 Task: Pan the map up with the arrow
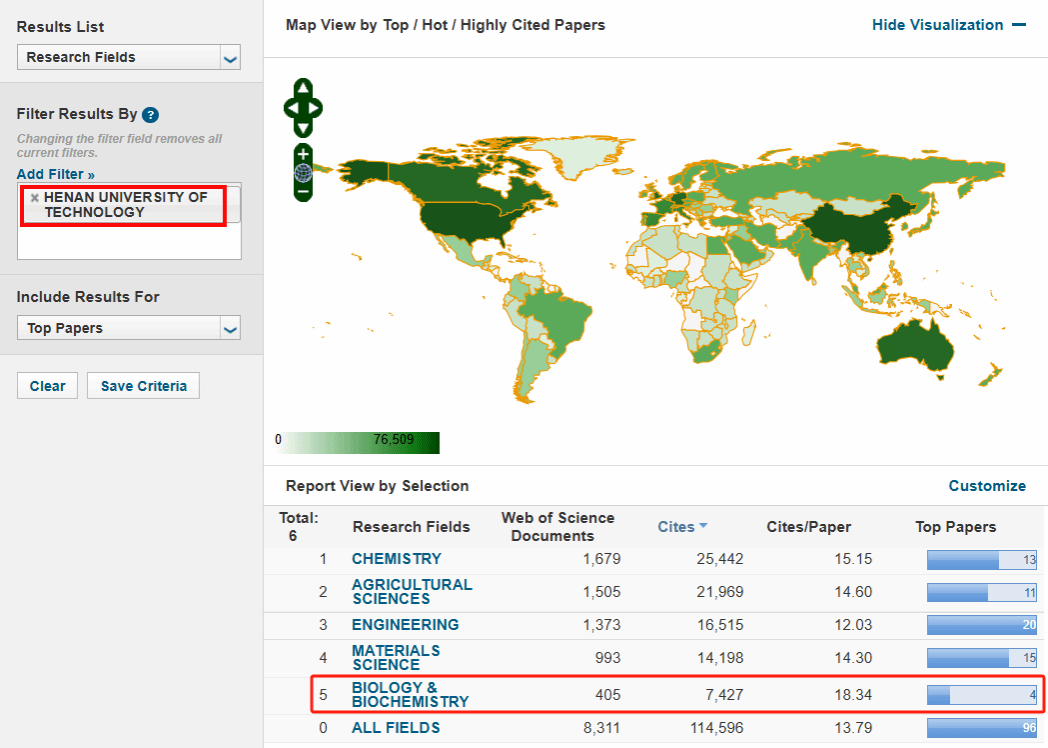303,87
